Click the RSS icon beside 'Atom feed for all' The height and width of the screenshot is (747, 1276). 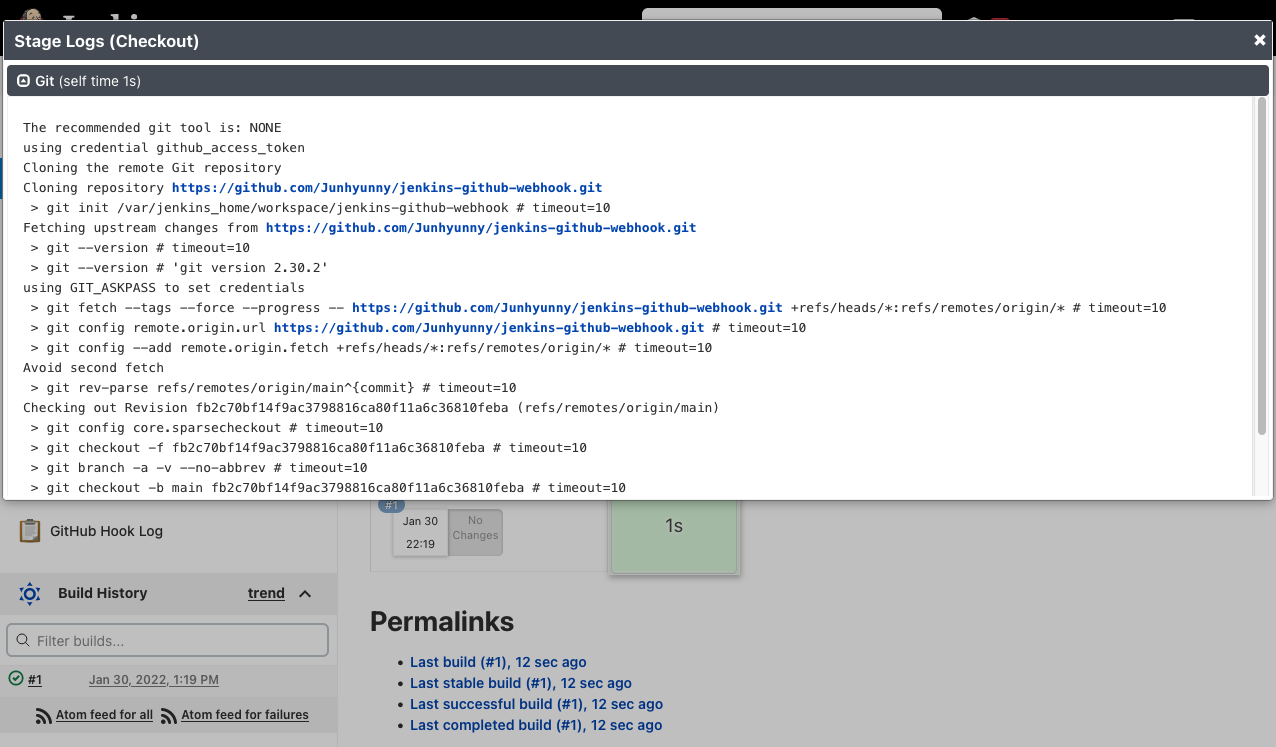click(44, 715)
